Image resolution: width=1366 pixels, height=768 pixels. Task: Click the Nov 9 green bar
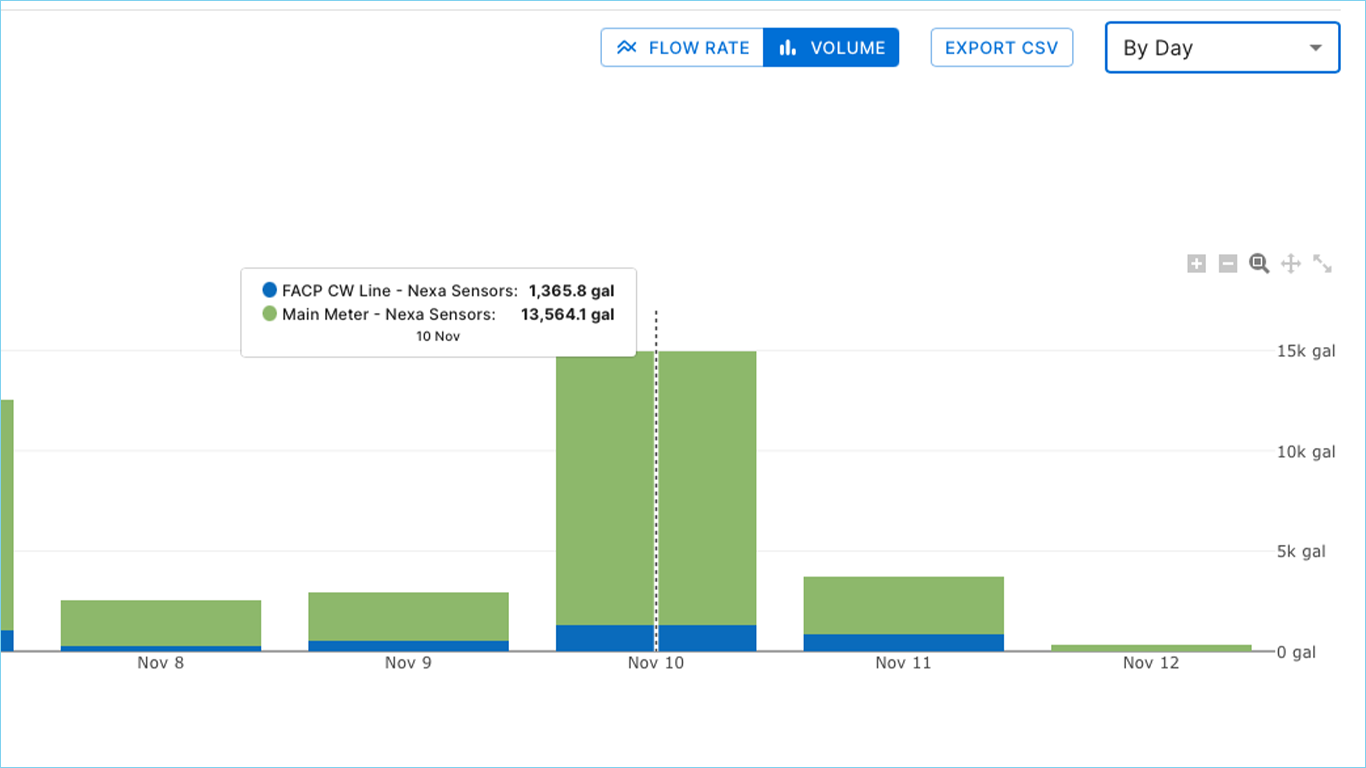(x=408, y=616)
